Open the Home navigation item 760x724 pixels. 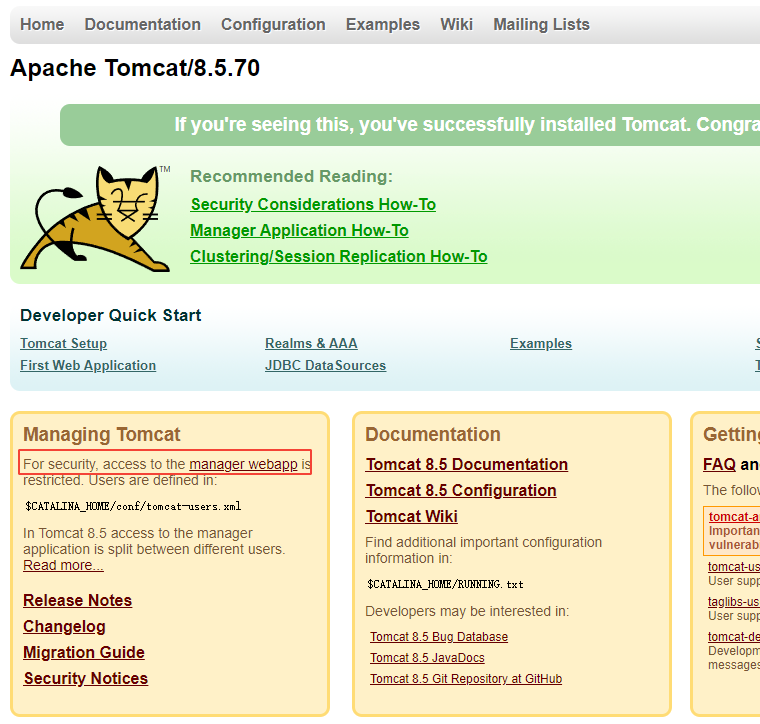click(42, 24)
